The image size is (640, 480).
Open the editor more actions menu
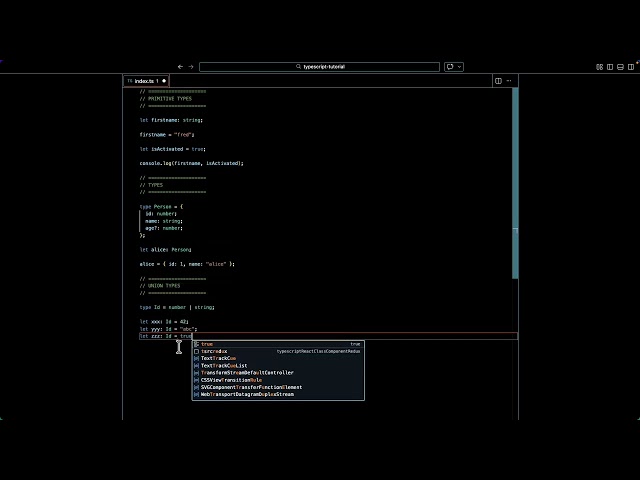point(509,81)
